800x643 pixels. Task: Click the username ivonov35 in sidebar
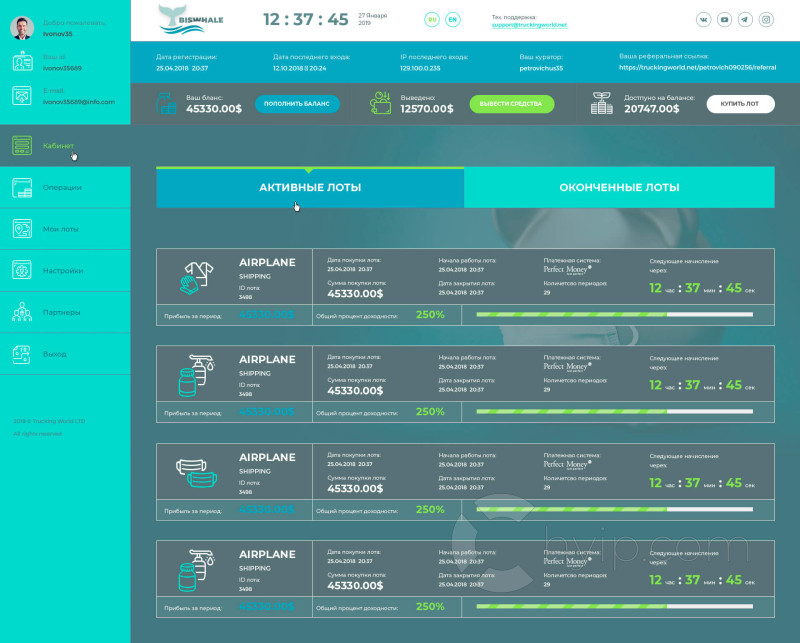pyautogui.click(x=58, y=34)
